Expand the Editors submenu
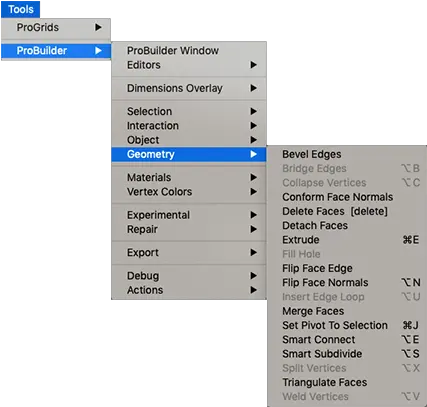 [x=189, y=65]
